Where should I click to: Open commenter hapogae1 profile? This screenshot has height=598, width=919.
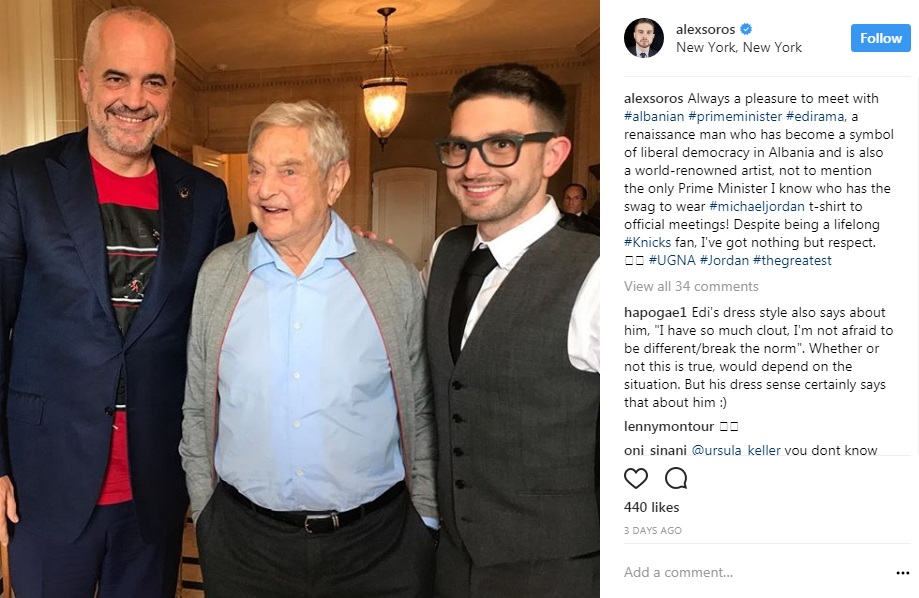coord(655,312)
